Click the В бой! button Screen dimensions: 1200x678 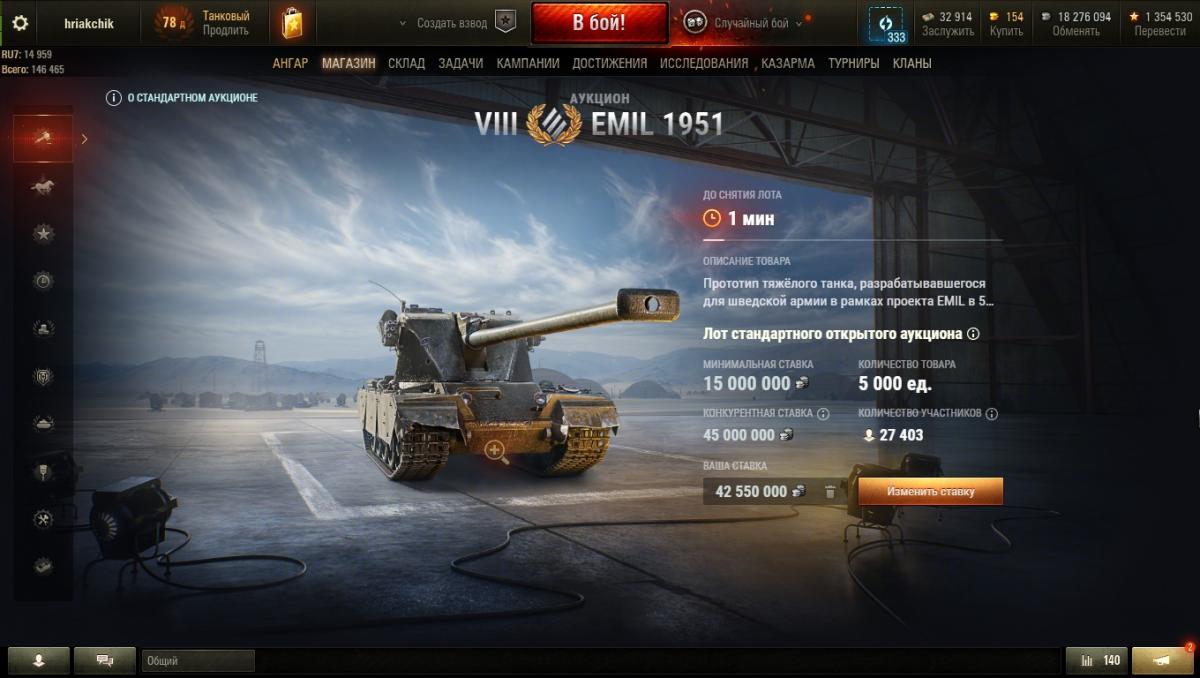coord(599,23)
